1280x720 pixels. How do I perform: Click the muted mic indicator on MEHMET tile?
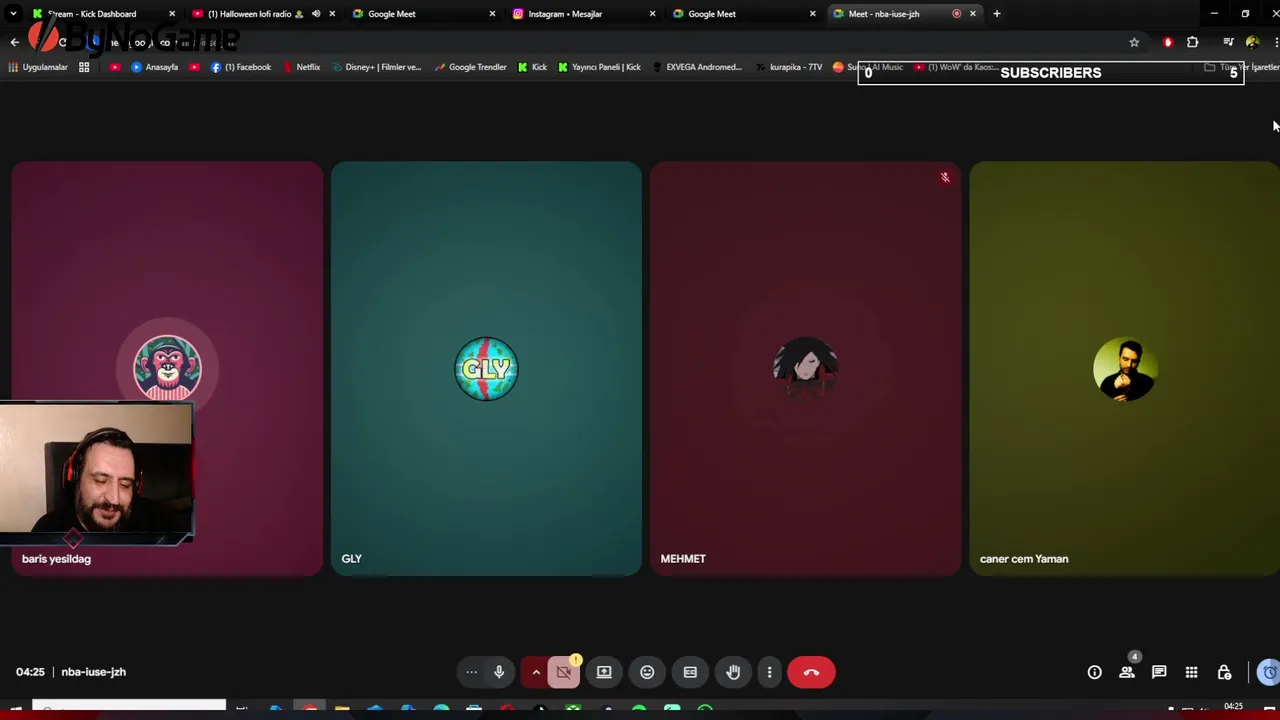tap(944, 178)
